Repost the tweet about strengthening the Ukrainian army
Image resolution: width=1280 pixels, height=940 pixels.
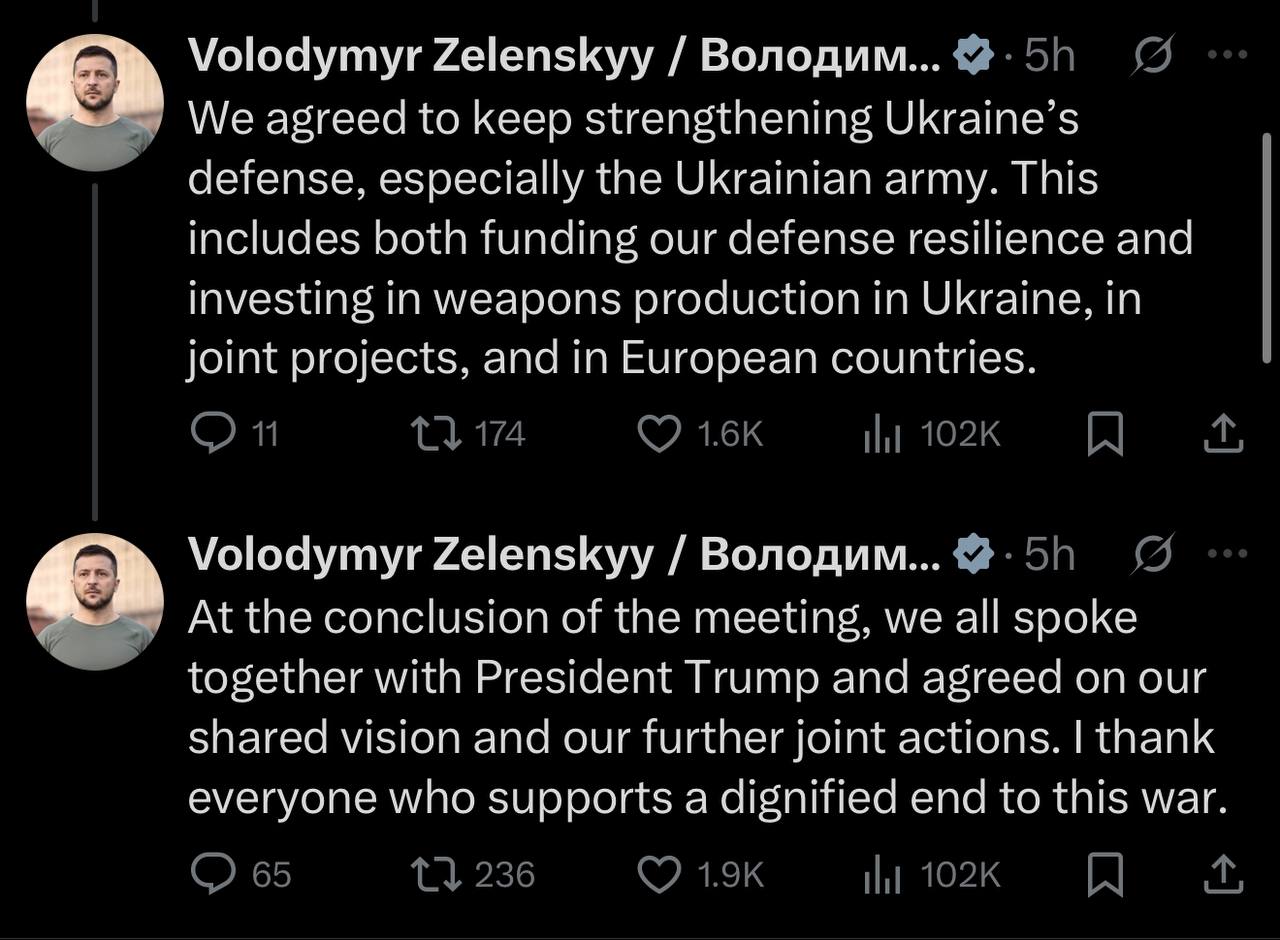pyautogui.click(x=436, y=434)
